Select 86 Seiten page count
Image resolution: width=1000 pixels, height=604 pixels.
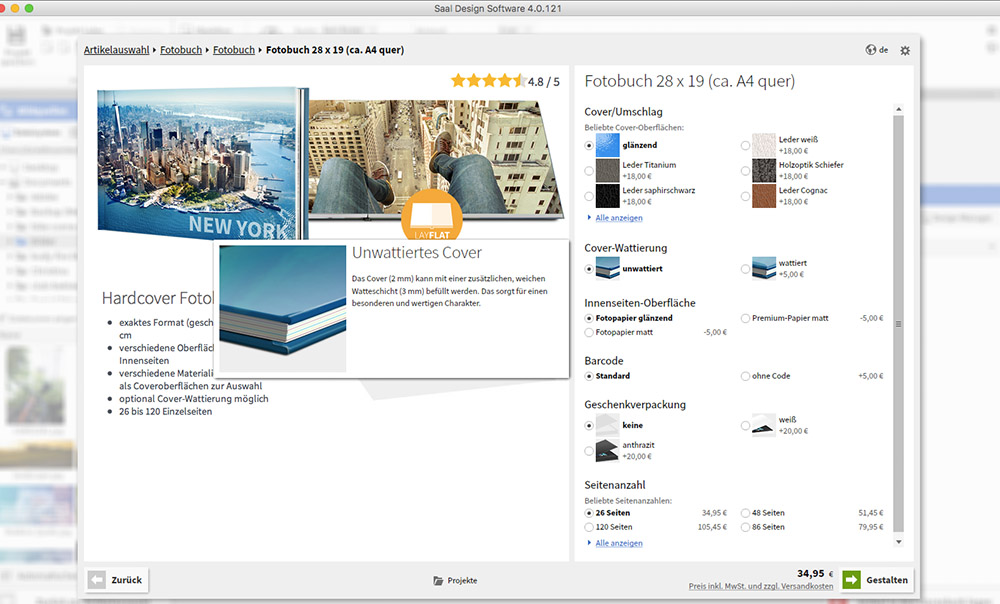745,527
